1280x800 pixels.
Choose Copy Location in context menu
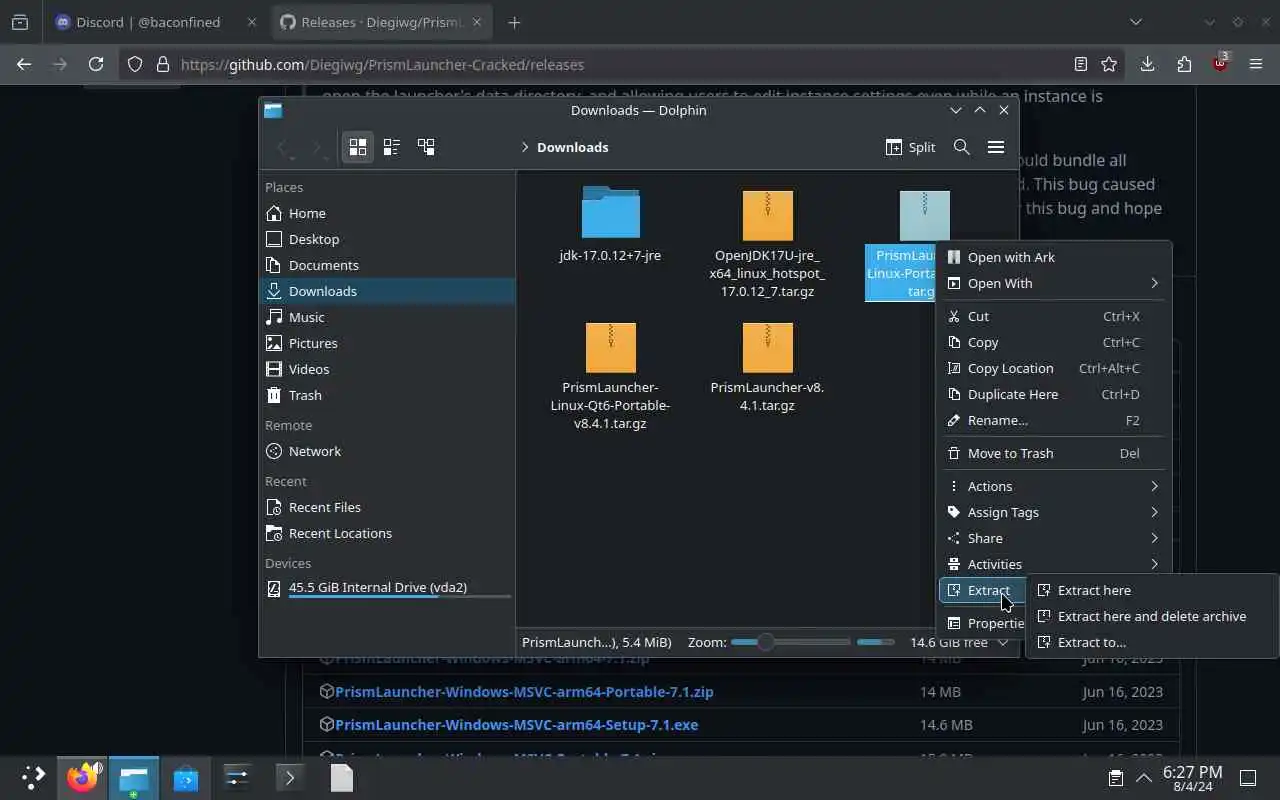(1053, 368)
